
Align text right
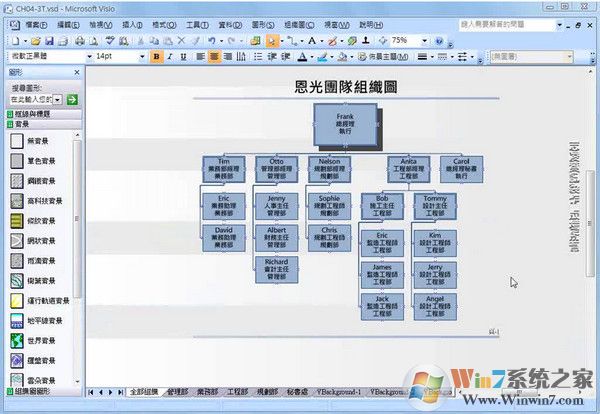tap(228, 57)
